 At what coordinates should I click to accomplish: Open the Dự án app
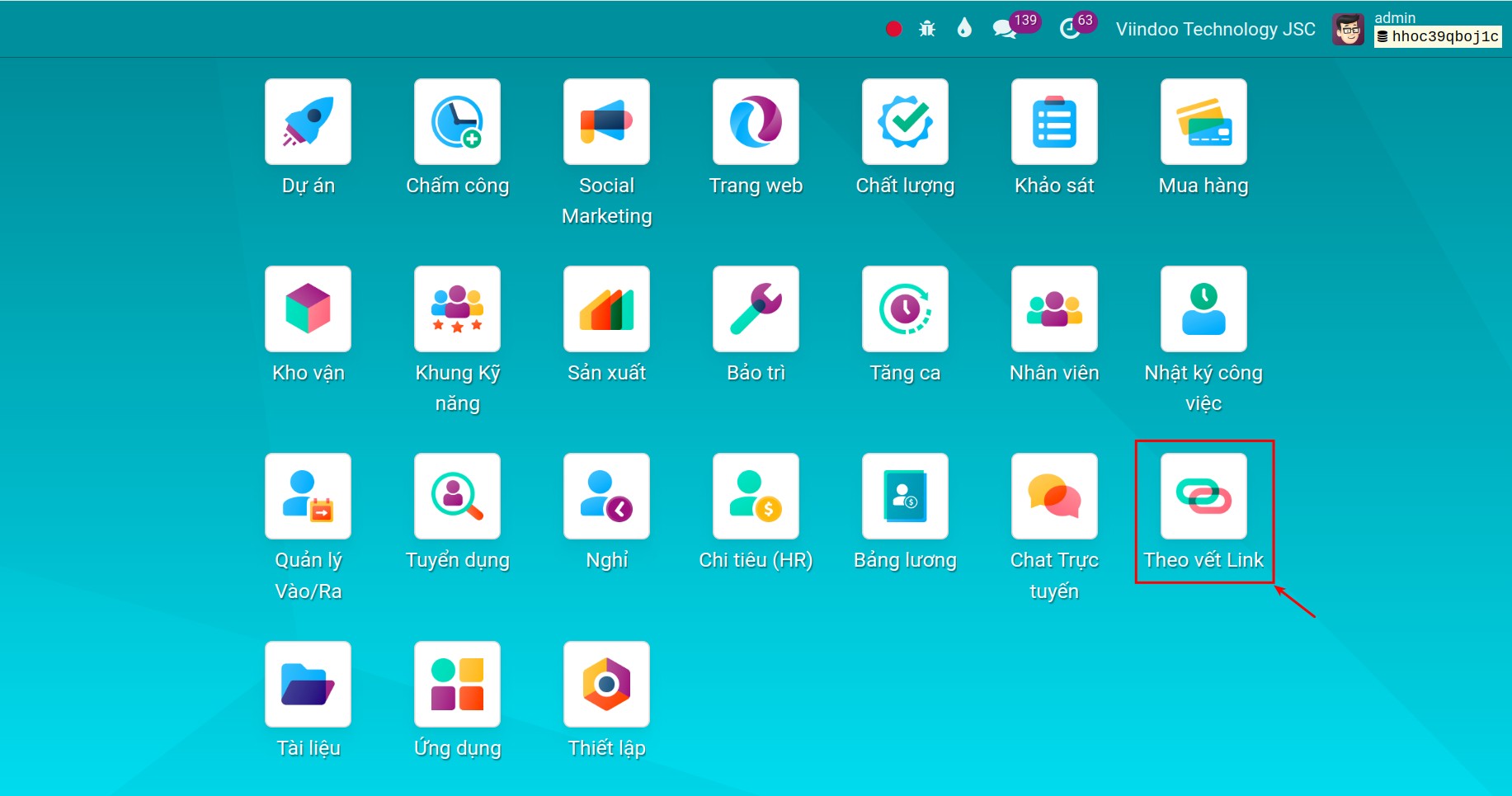308,122
